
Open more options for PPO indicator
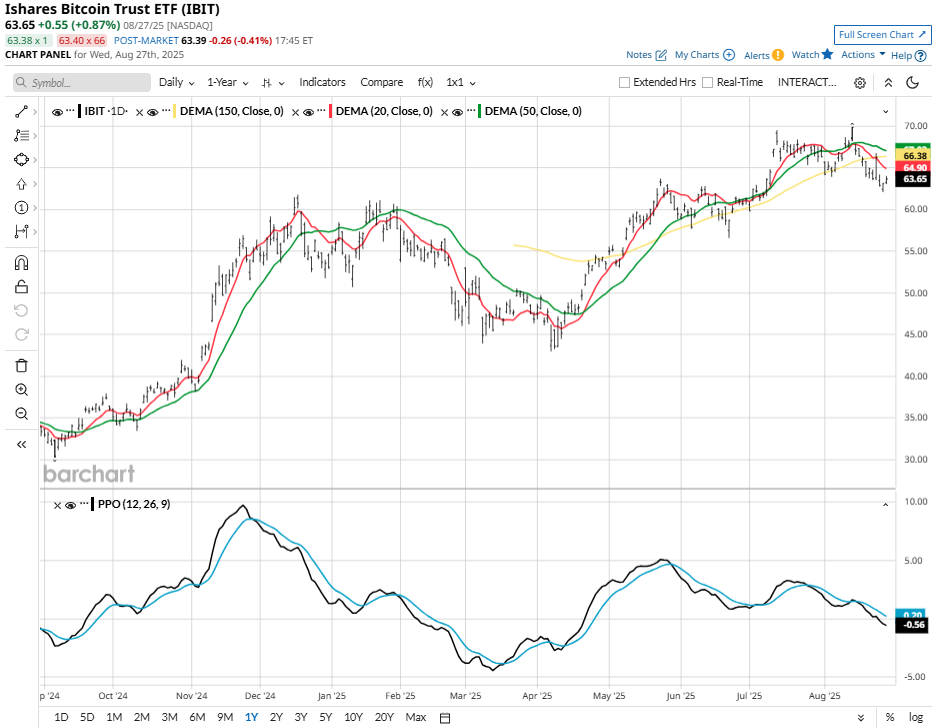point(84,504)
